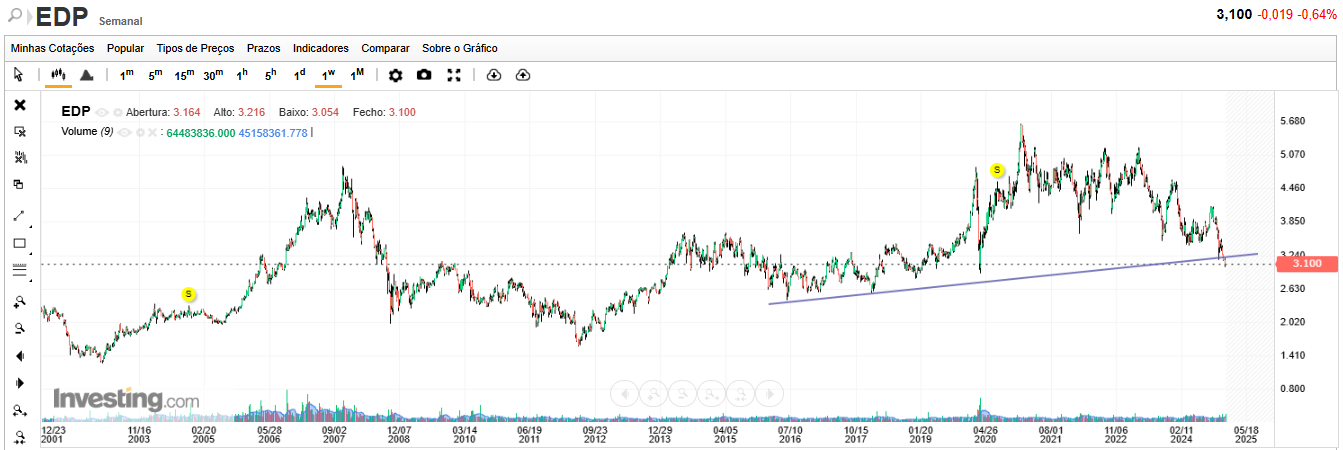This screenshot has width=1343, height=450.
Task: Click the 05/18 2025 date axis label
Action: (1246, 433)
